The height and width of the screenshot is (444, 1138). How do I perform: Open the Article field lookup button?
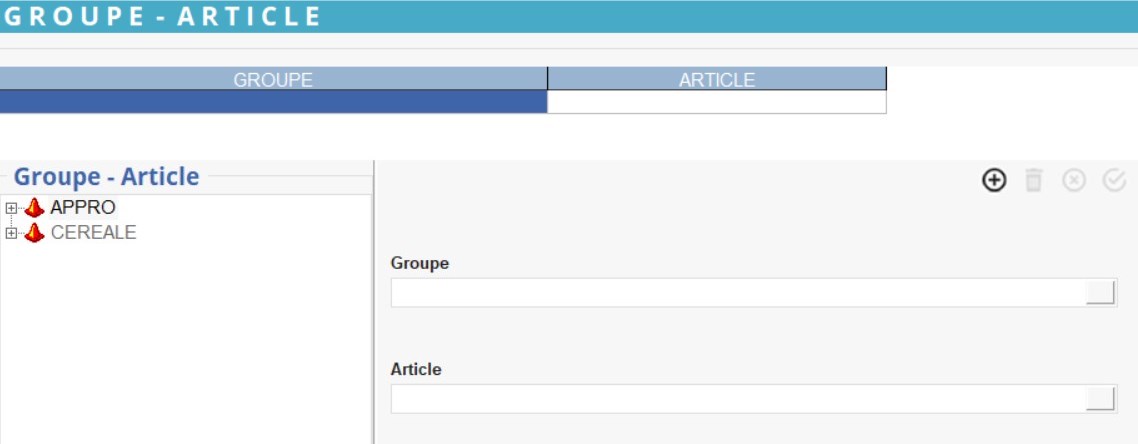[x=1100, y=399]
